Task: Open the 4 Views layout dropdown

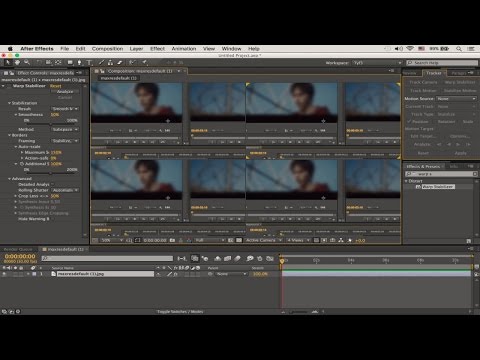Action: [298, 240]
